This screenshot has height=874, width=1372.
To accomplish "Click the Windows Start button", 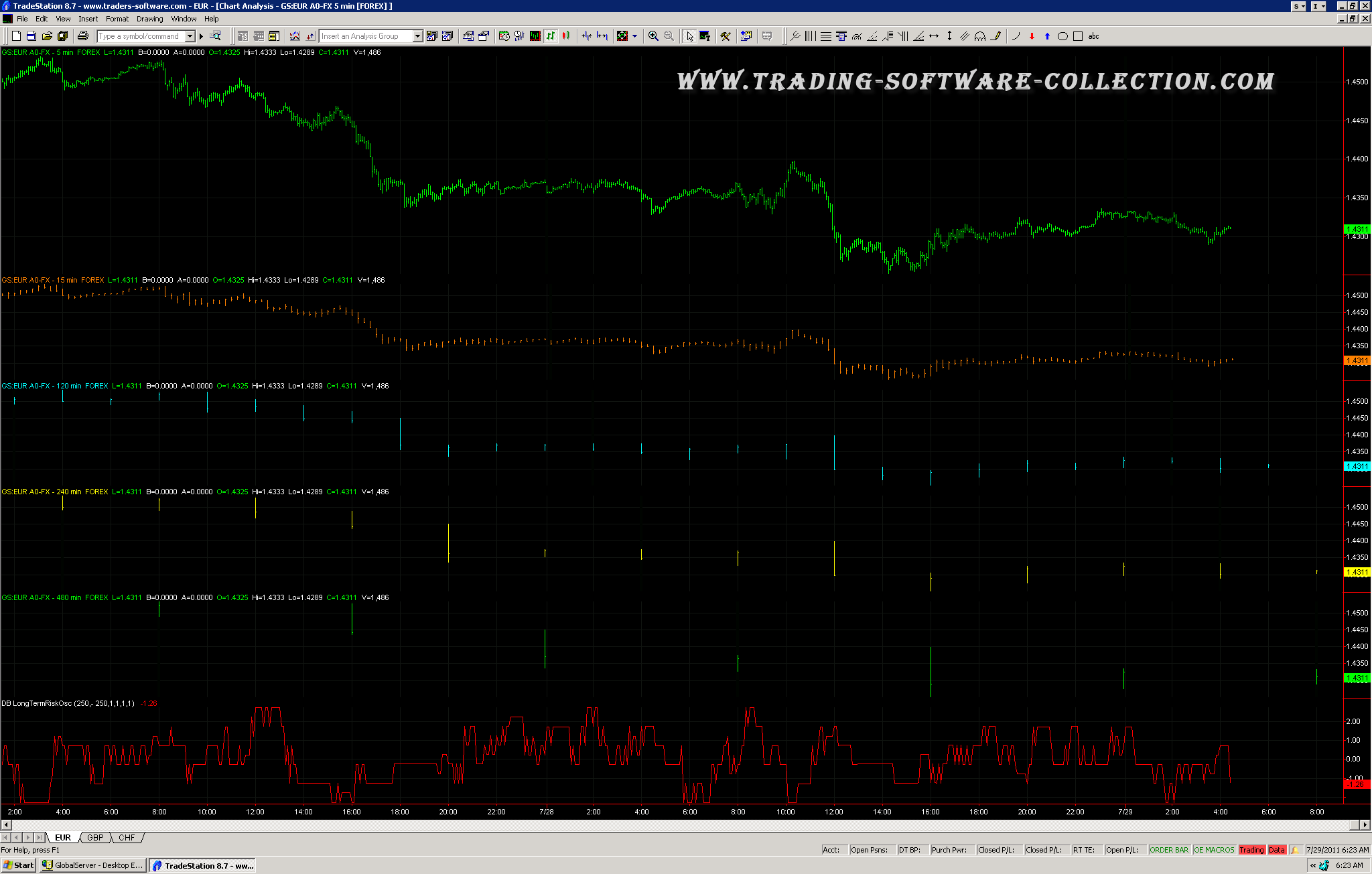I will 18,865.
